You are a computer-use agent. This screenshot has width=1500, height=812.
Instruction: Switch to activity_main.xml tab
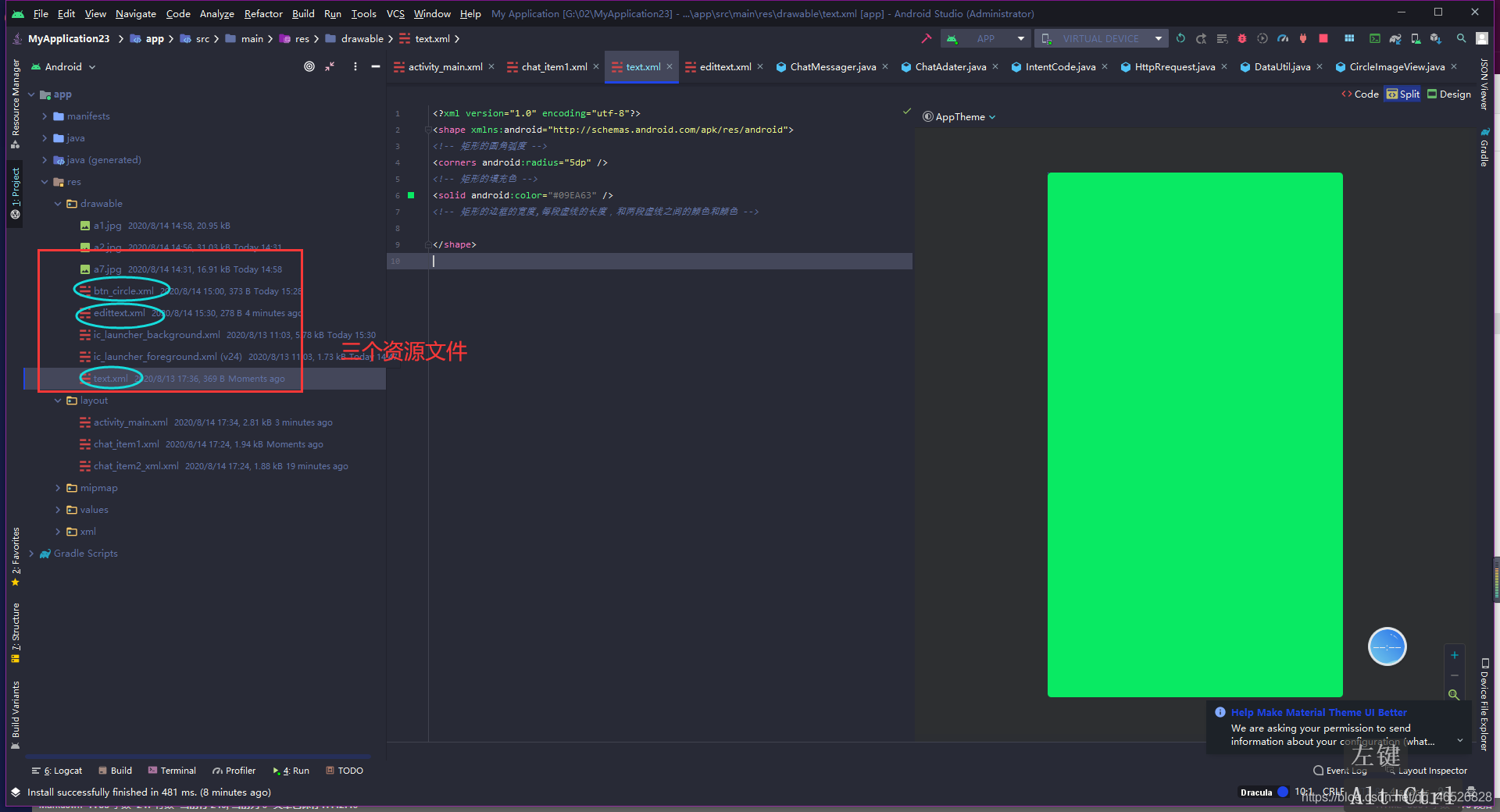click(445, 66)
